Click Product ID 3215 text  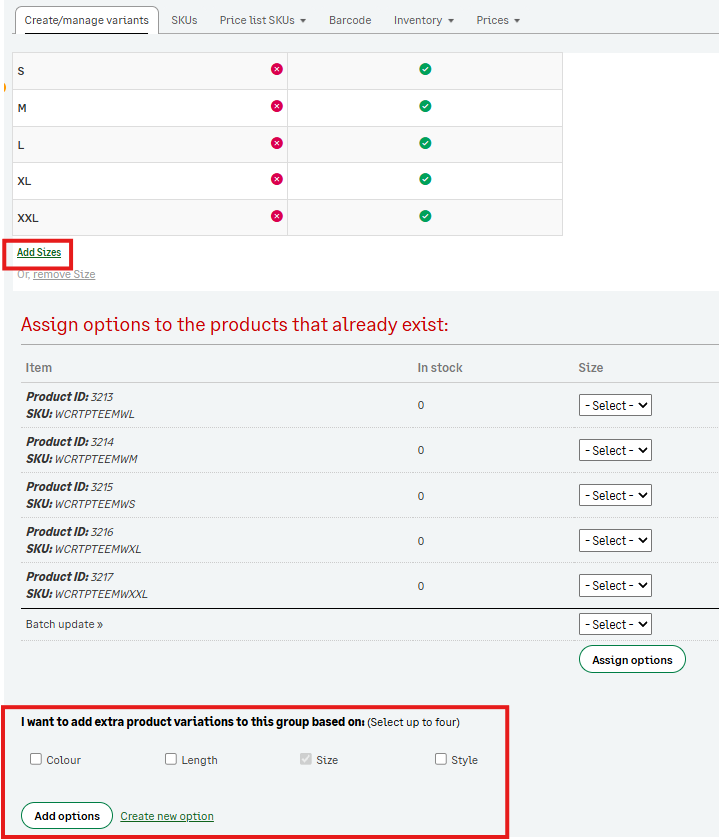(x=70, y=487)
